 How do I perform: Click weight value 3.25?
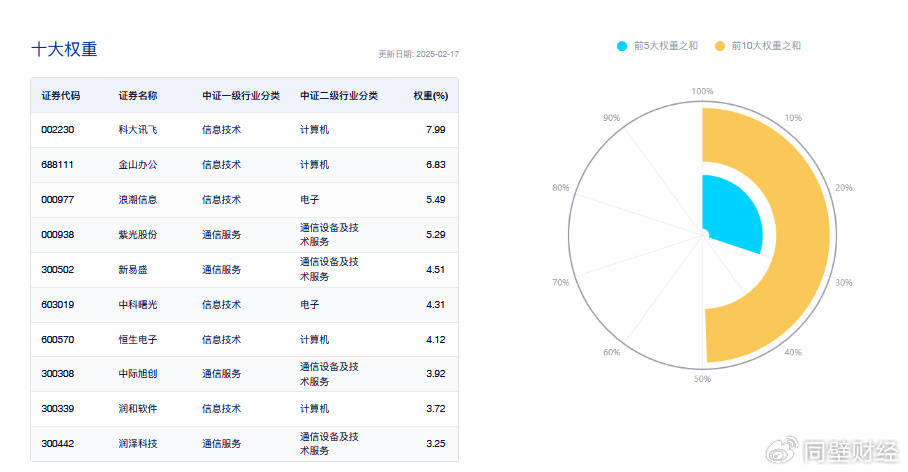tap(435, 444)
